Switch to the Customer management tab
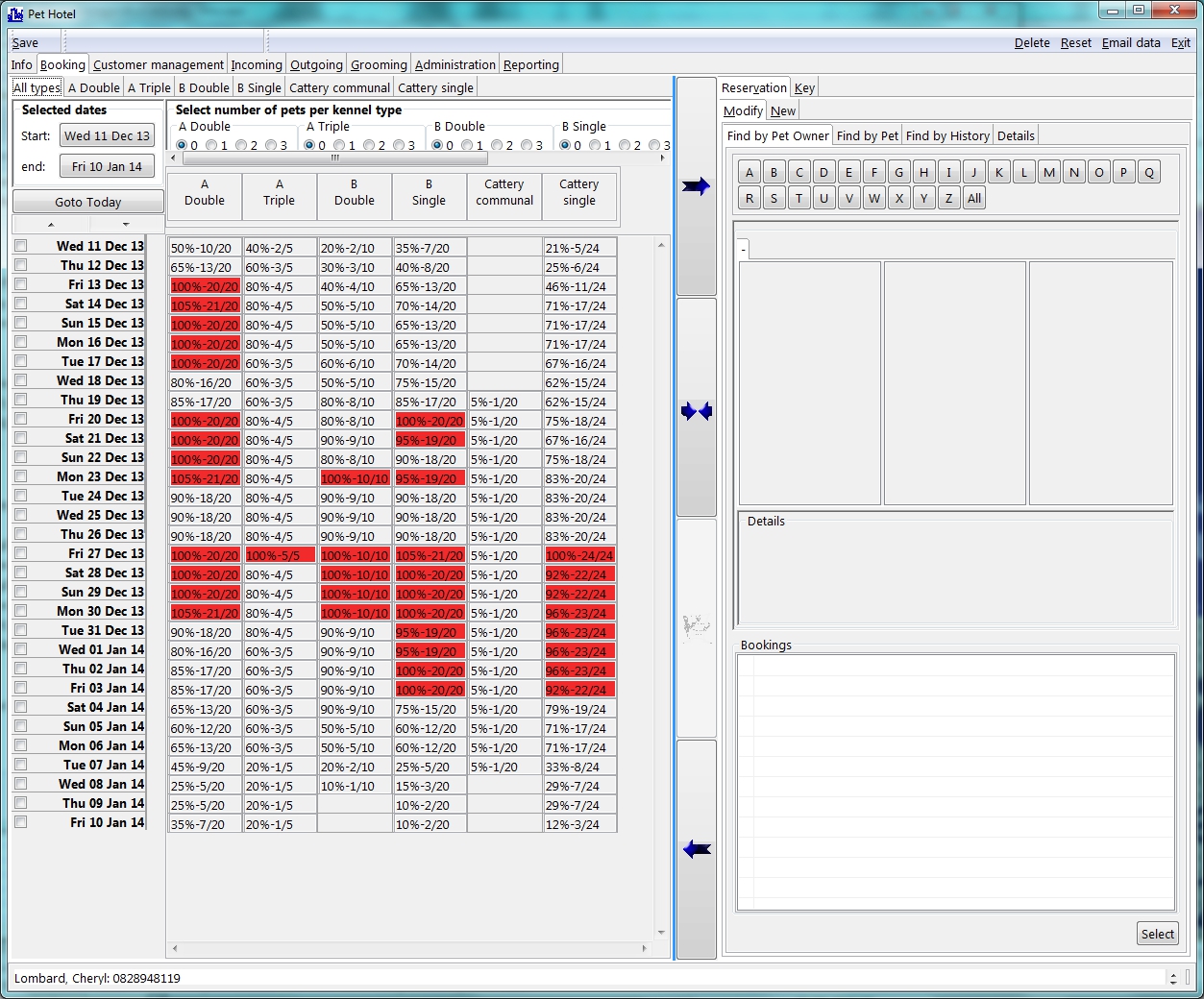Screen dimensions: 1204x999 click(x=159, y=64)
